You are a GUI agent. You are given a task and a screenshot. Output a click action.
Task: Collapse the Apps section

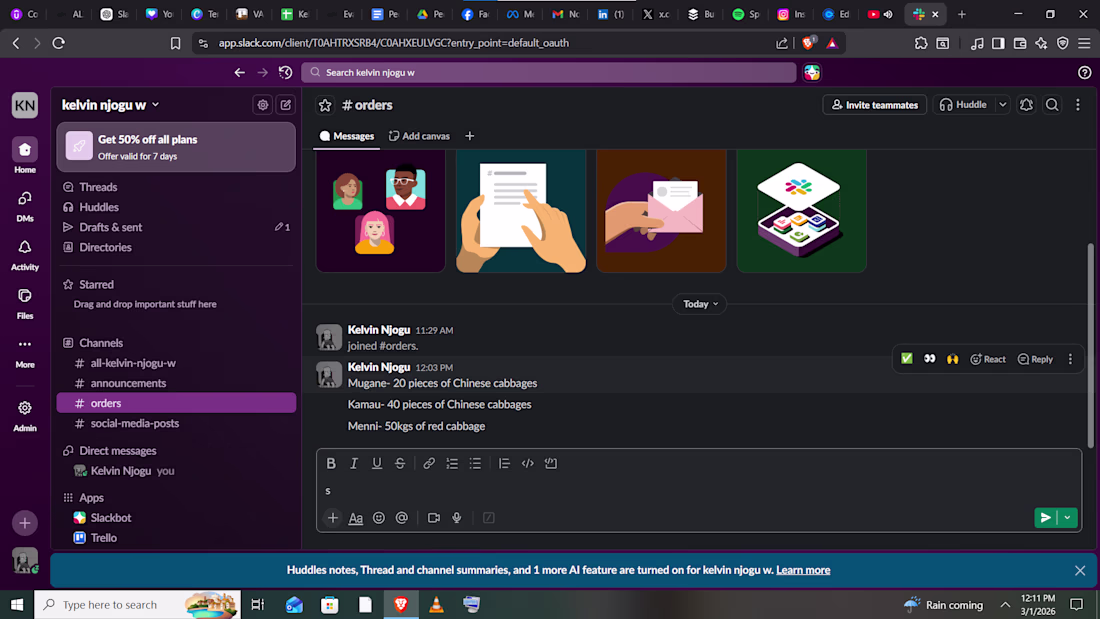[x=91, y=498]
